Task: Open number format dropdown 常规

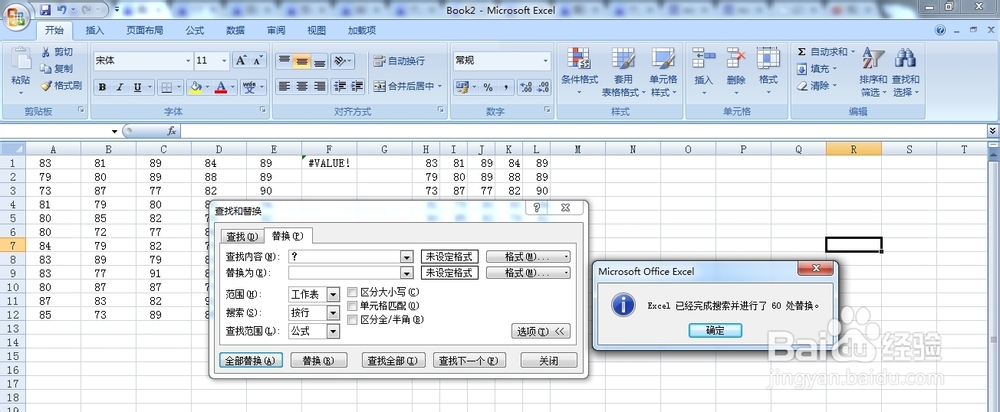Action: coord(546,61)
